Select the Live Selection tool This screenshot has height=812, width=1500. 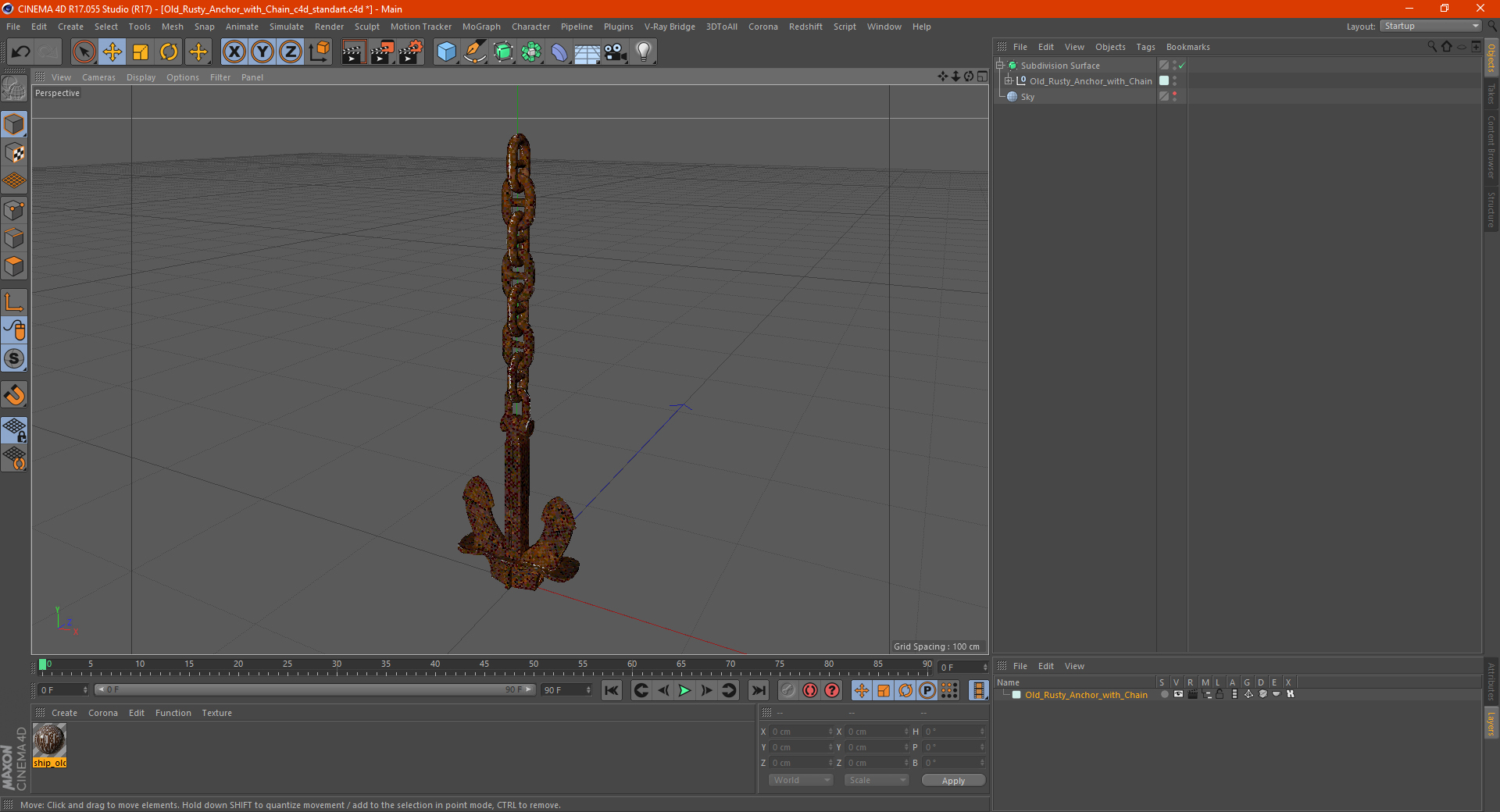[84, 52]
